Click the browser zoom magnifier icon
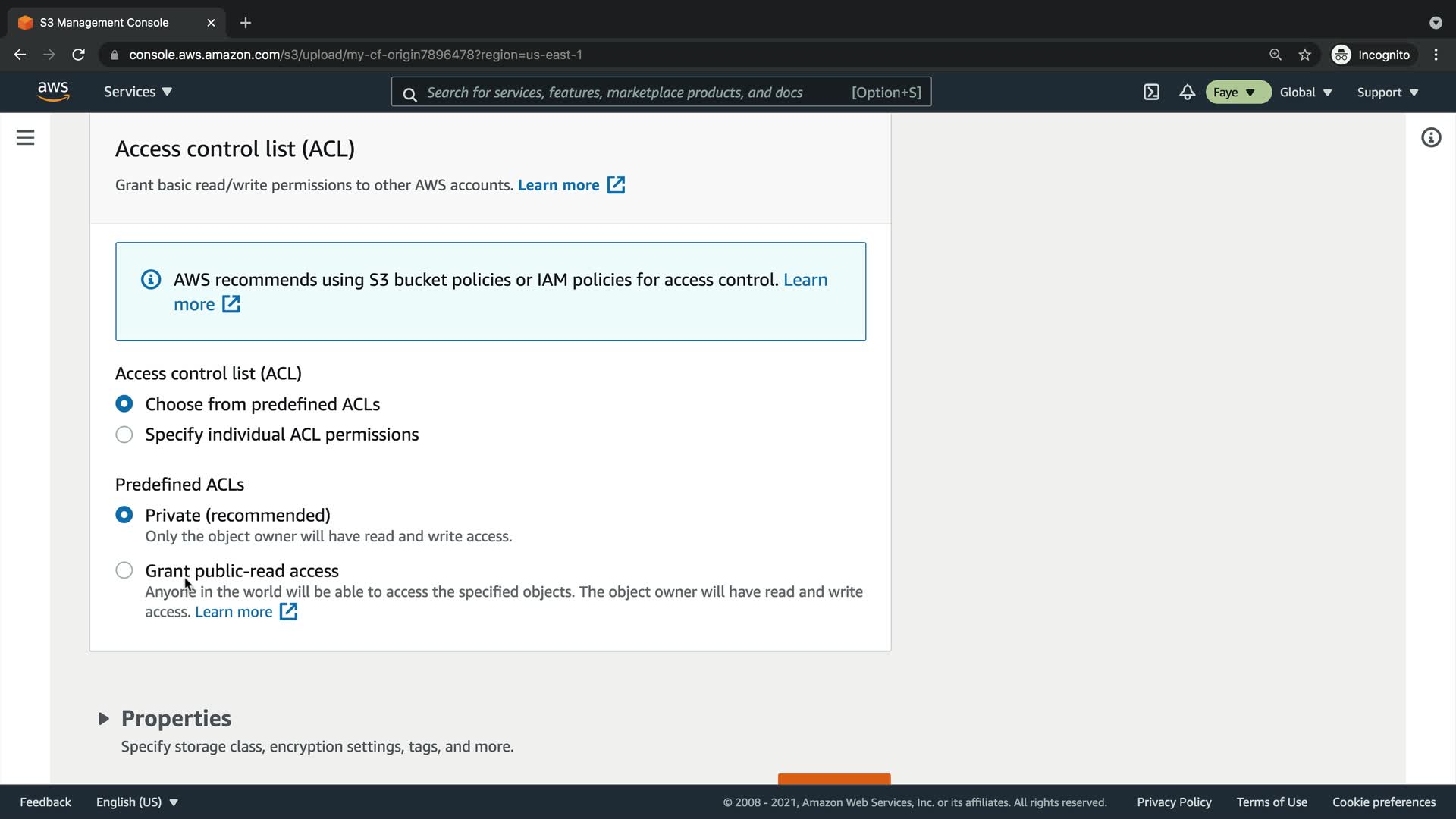 click(x=1275, y=55)
